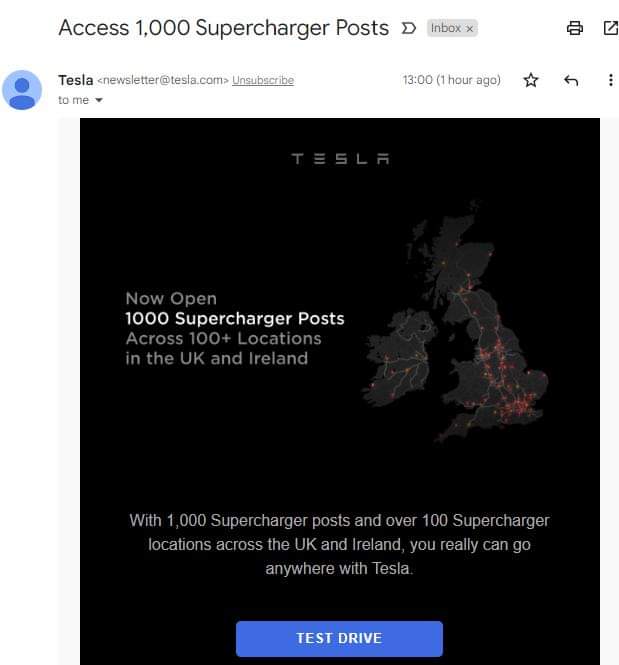Open the three-dot More options menu
The height and width of the screenshot is (665, 619).
pos(610,80)
